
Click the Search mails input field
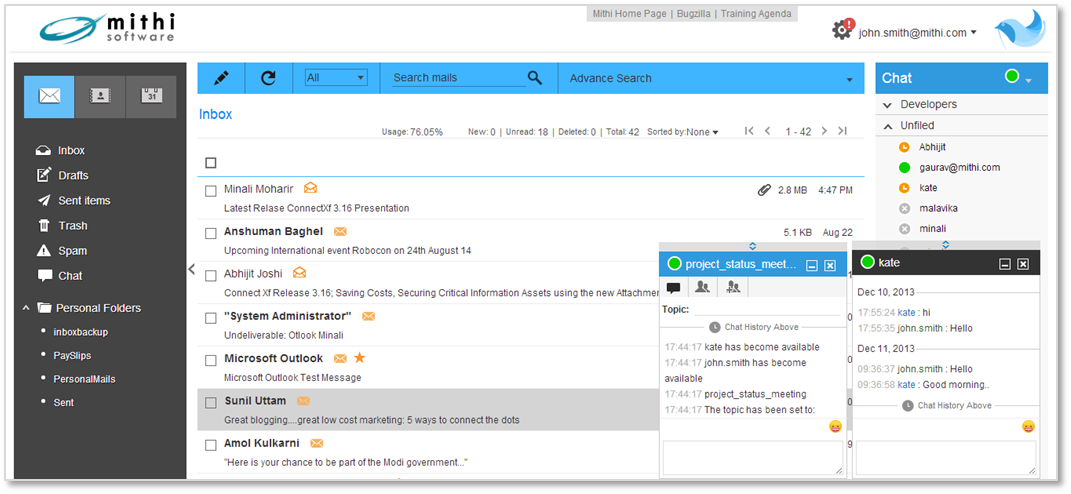point(458,78)
